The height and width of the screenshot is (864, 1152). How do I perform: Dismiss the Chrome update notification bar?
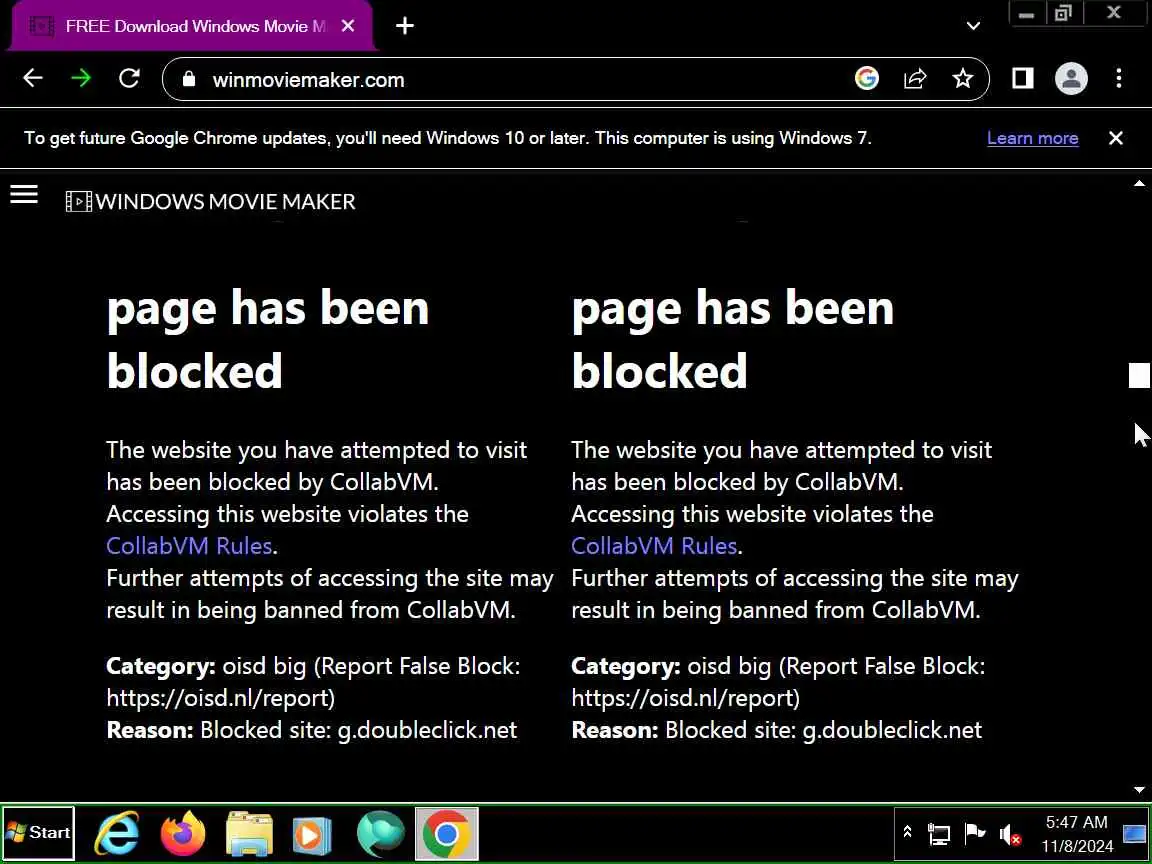pyautogui.click(x=1115, y=138)
